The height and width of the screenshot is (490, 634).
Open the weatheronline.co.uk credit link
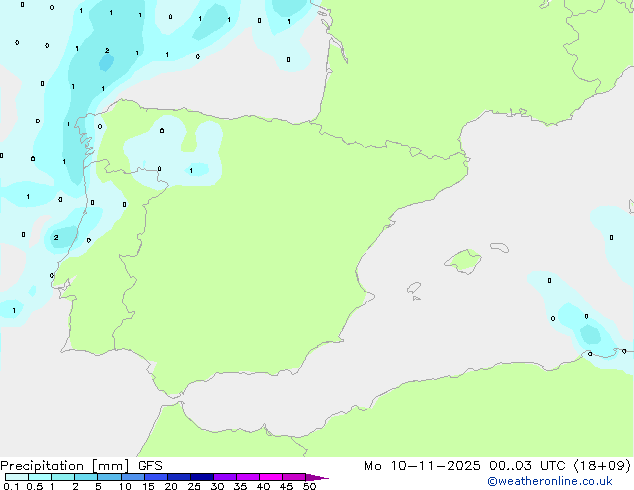549,481
